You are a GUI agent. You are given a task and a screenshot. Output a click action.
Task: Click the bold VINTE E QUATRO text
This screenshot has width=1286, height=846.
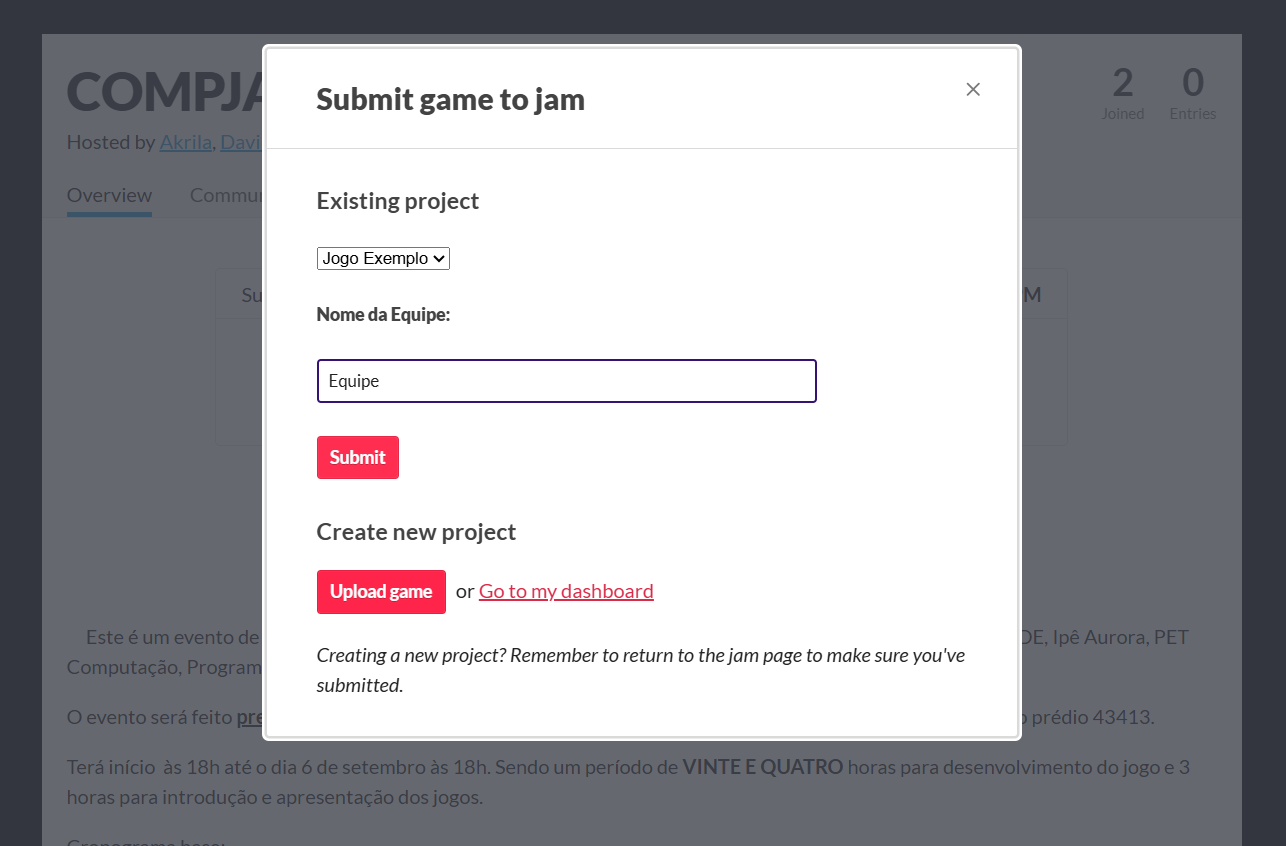tap(763, 768)
